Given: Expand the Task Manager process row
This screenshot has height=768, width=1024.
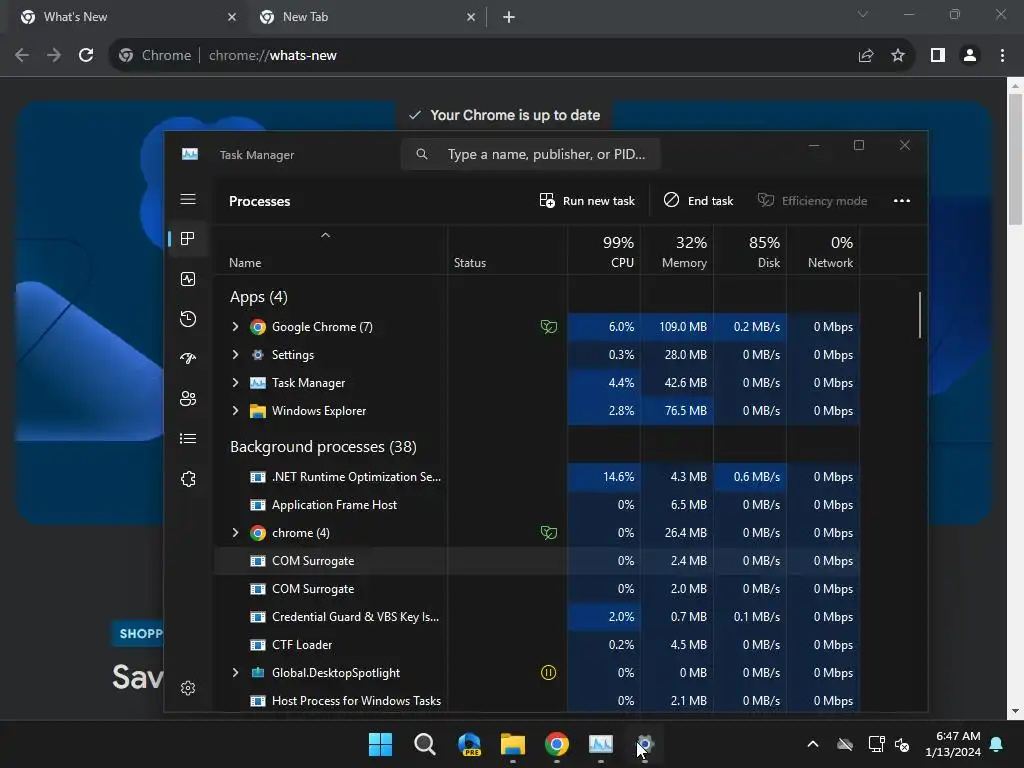Looking at the screenshot, I should tap(236, 383).
